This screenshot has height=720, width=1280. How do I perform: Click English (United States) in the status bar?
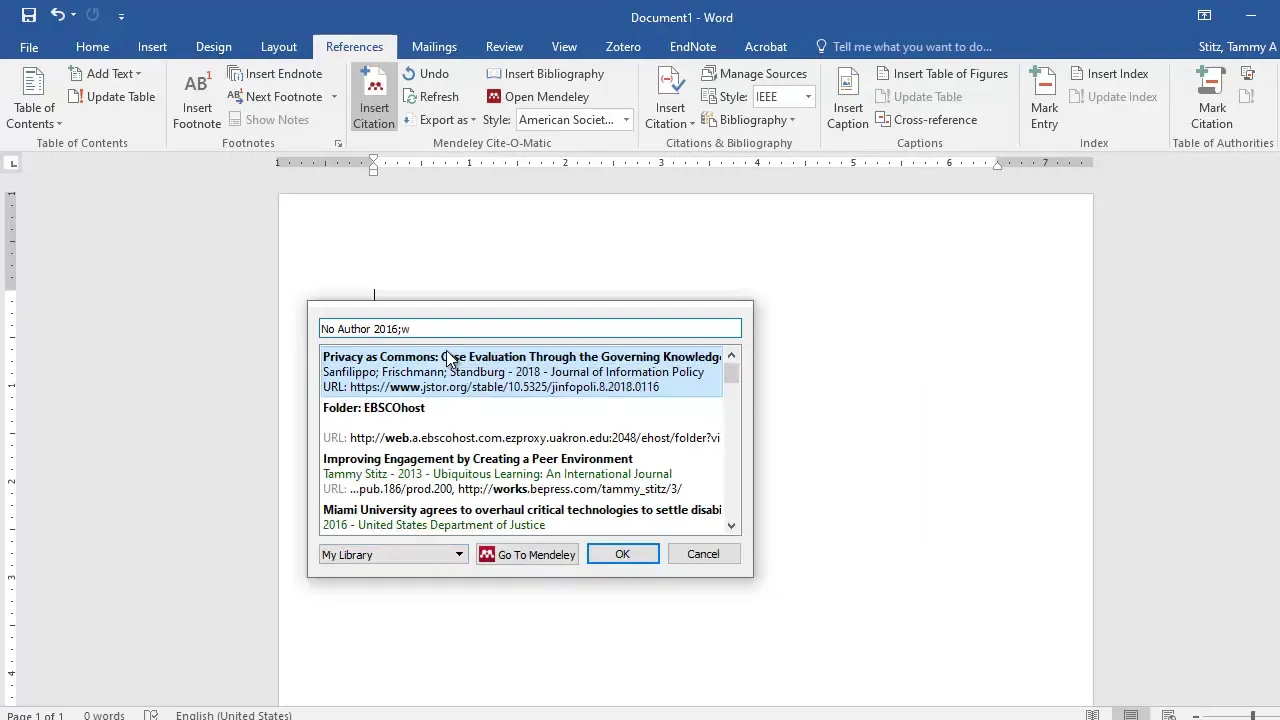[x=234, y=715]
